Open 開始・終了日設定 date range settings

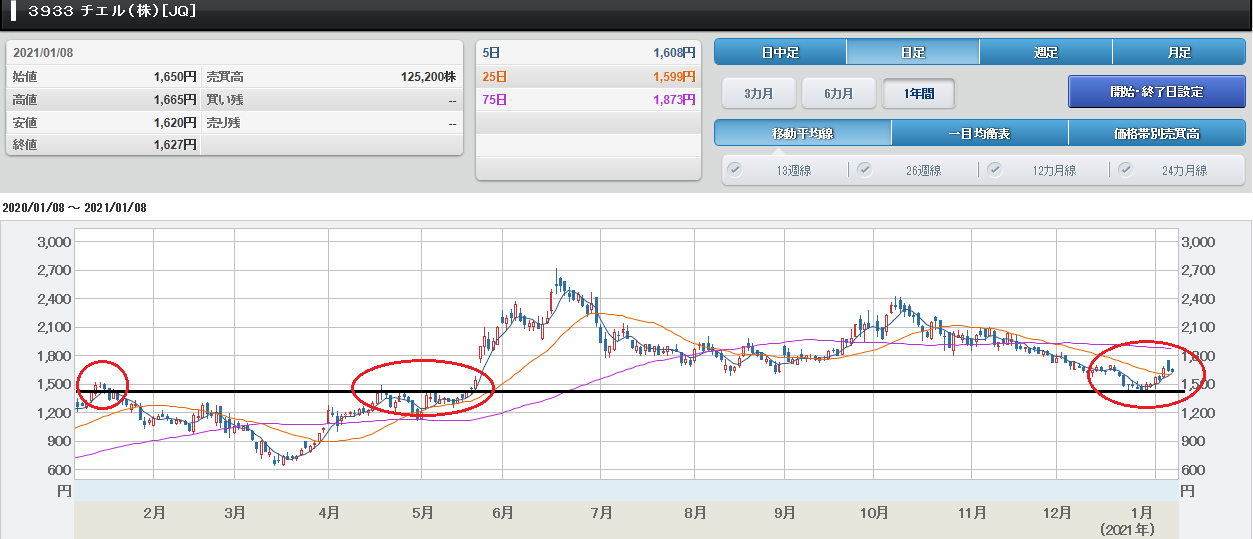[1156, 92]
